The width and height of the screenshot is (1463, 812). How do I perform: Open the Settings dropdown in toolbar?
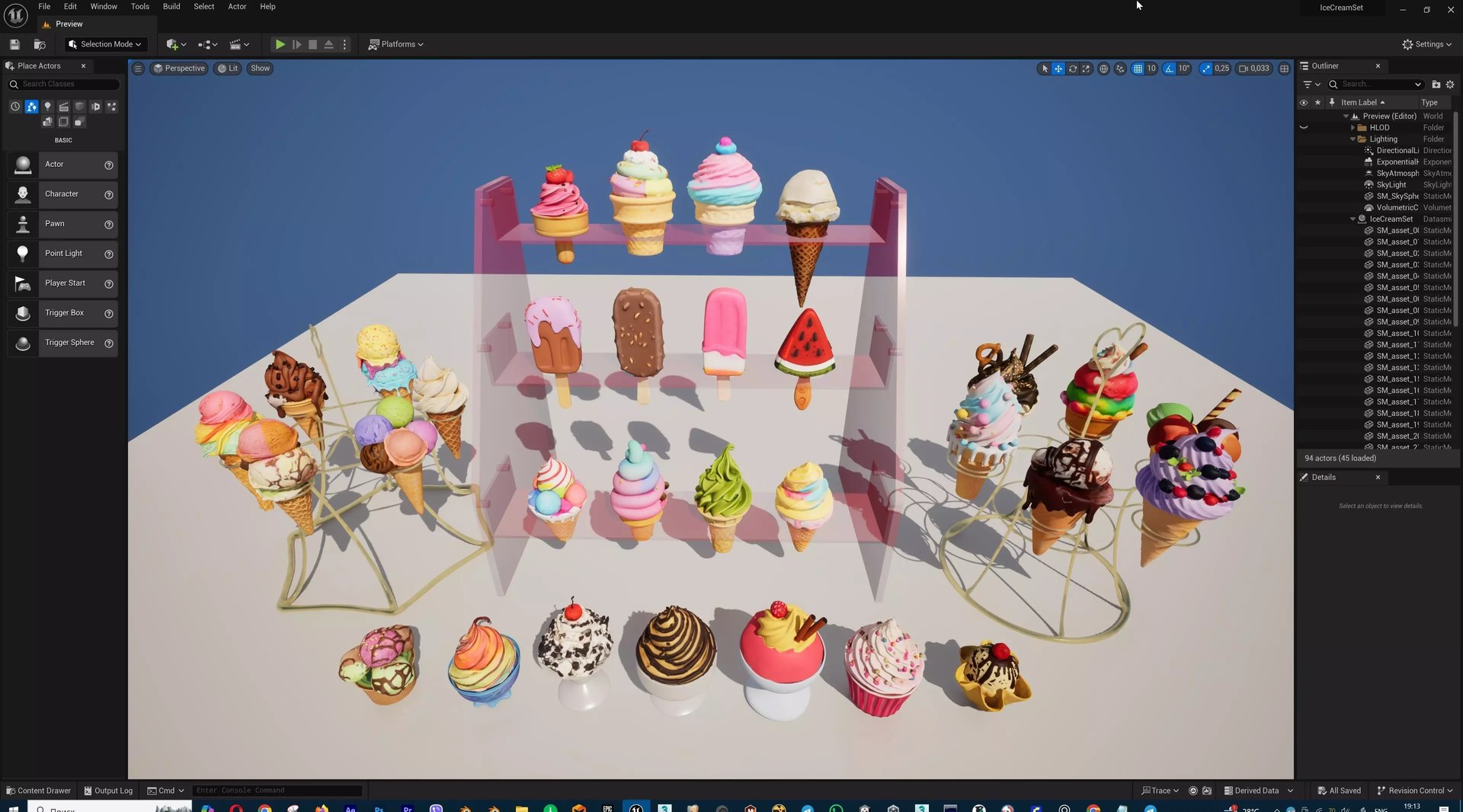pyautogui.click(x=1427, y=44)
